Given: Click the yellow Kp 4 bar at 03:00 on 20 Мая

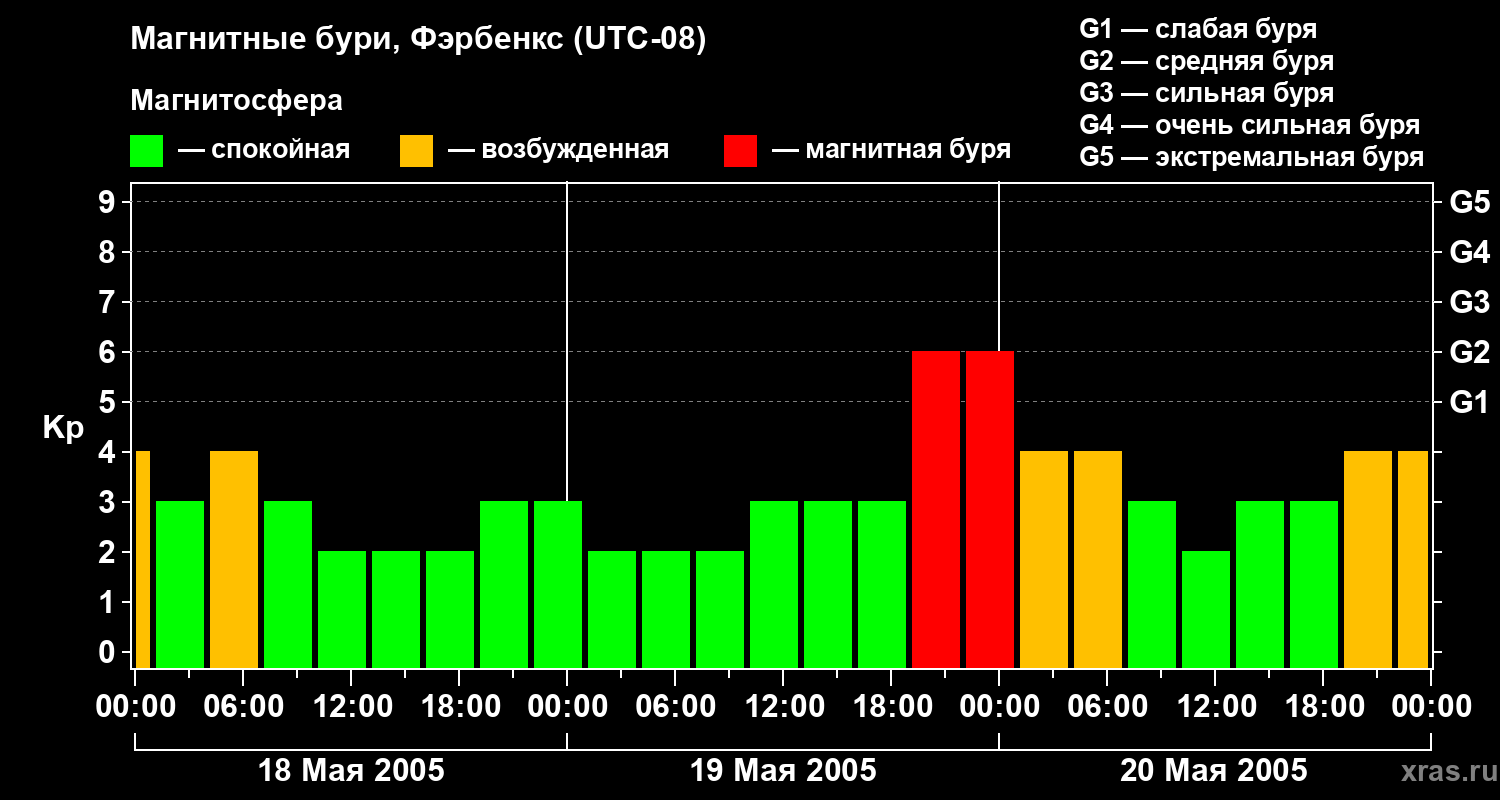Looking at the screenshot, I should pyautogui.click(x=1044, y=559).
